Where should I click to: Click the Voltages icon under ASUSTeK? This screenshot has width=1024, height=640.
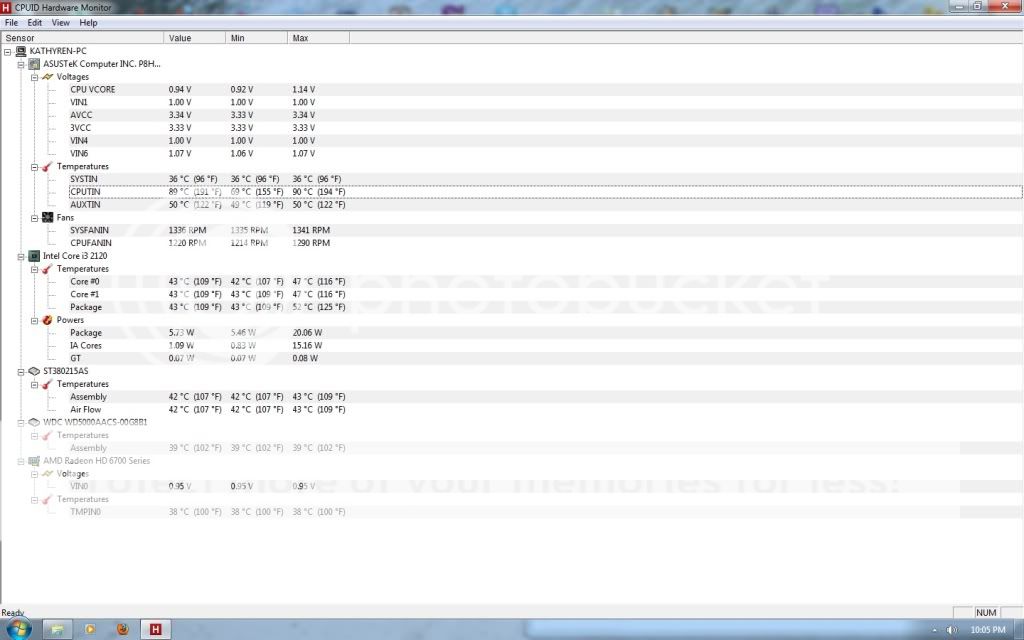click(x=48, y=76)
